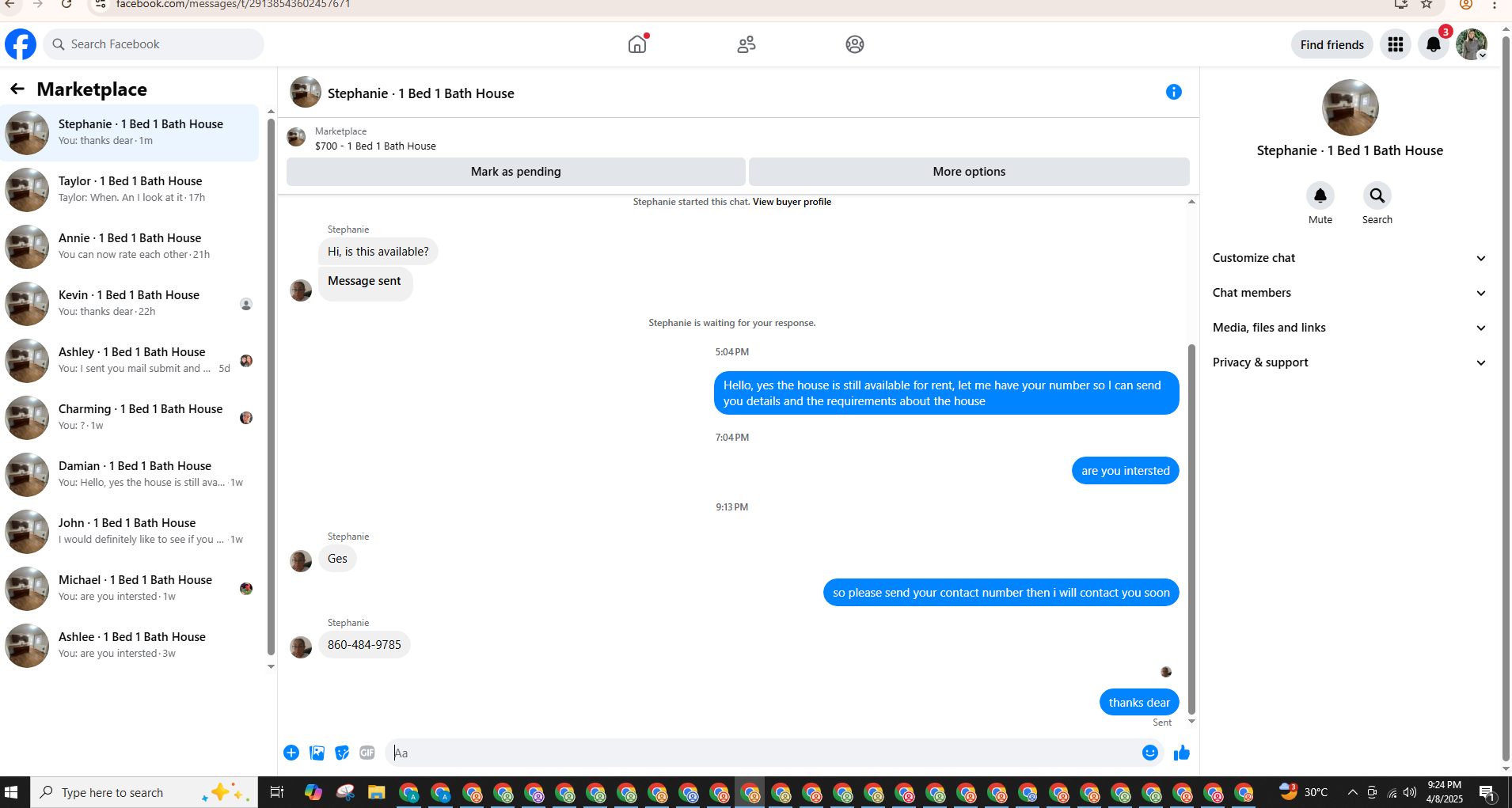Viewport: 1512px width, 808px height.
Task: Open the Damian conversation
Action: 130,475
